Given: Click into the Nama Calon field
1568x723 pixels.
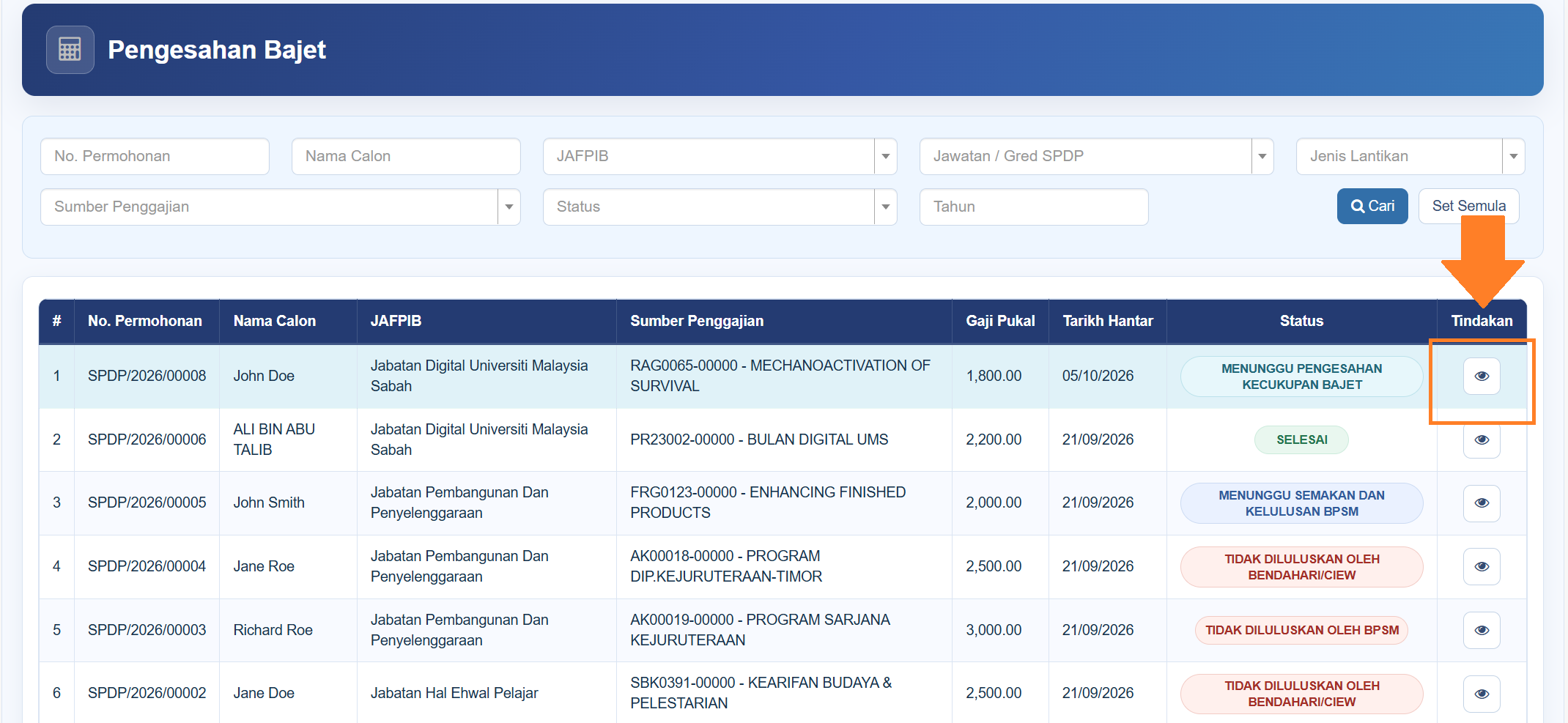Looking at the screenshot, I should 406,156.
